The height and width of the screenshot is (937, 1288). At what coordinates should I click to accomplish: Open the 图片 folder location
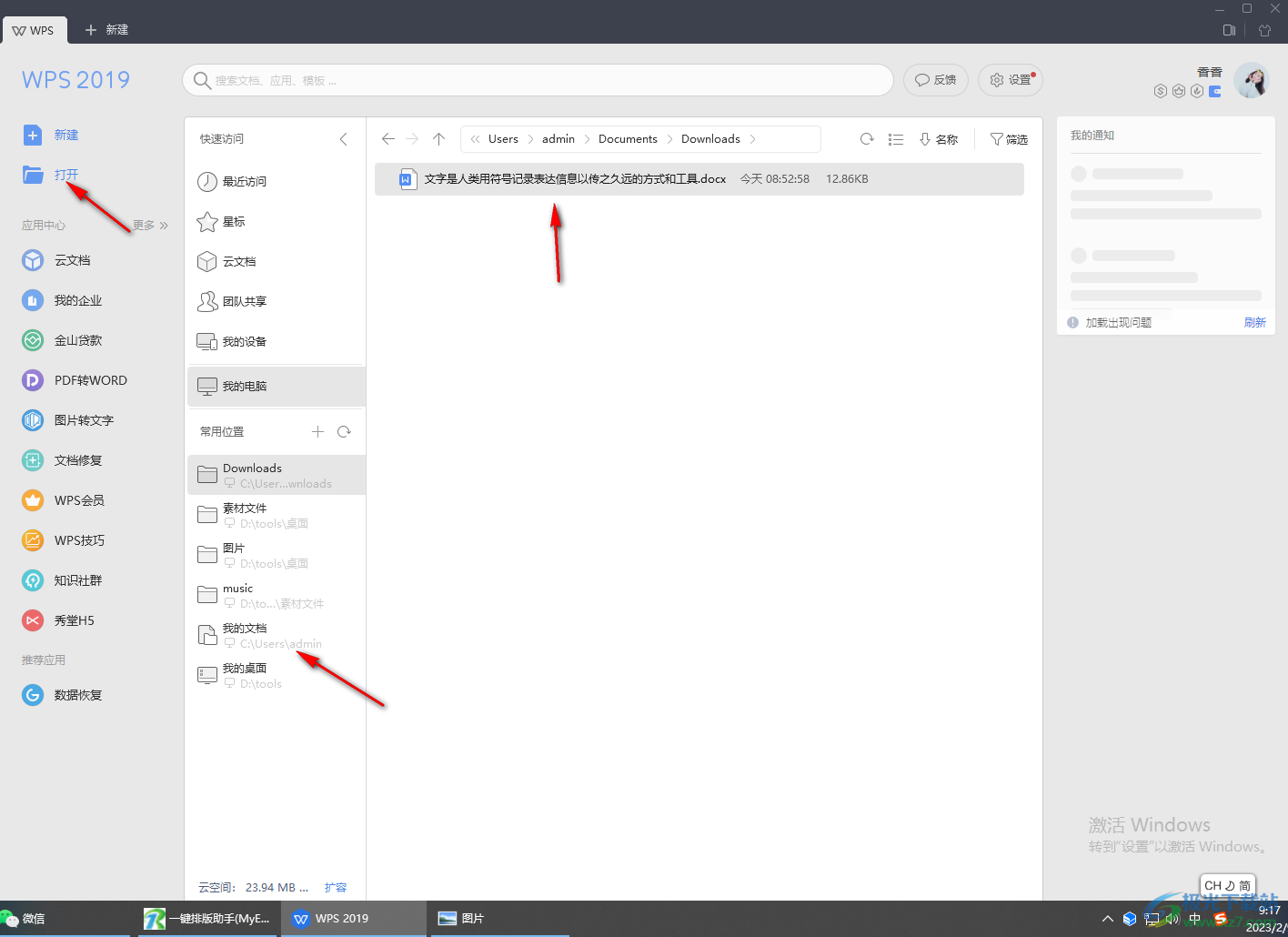277,555
